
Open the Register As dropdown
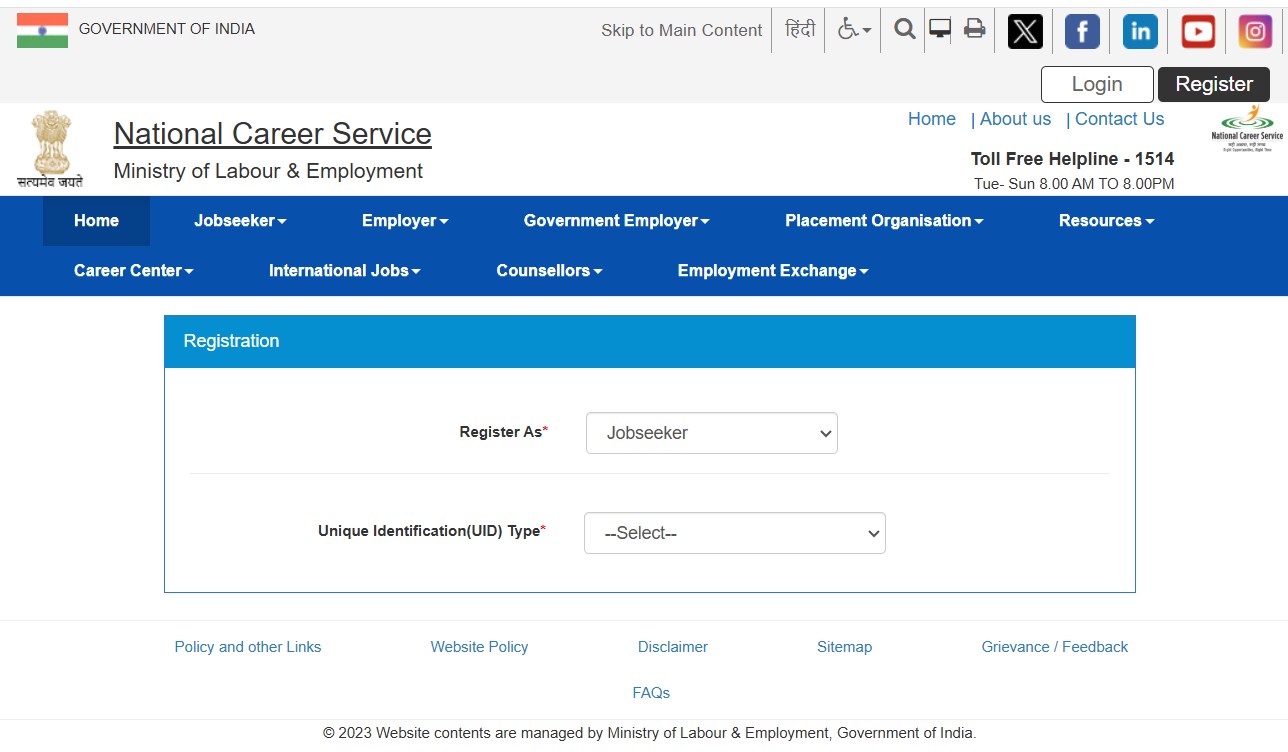point(711,433)
